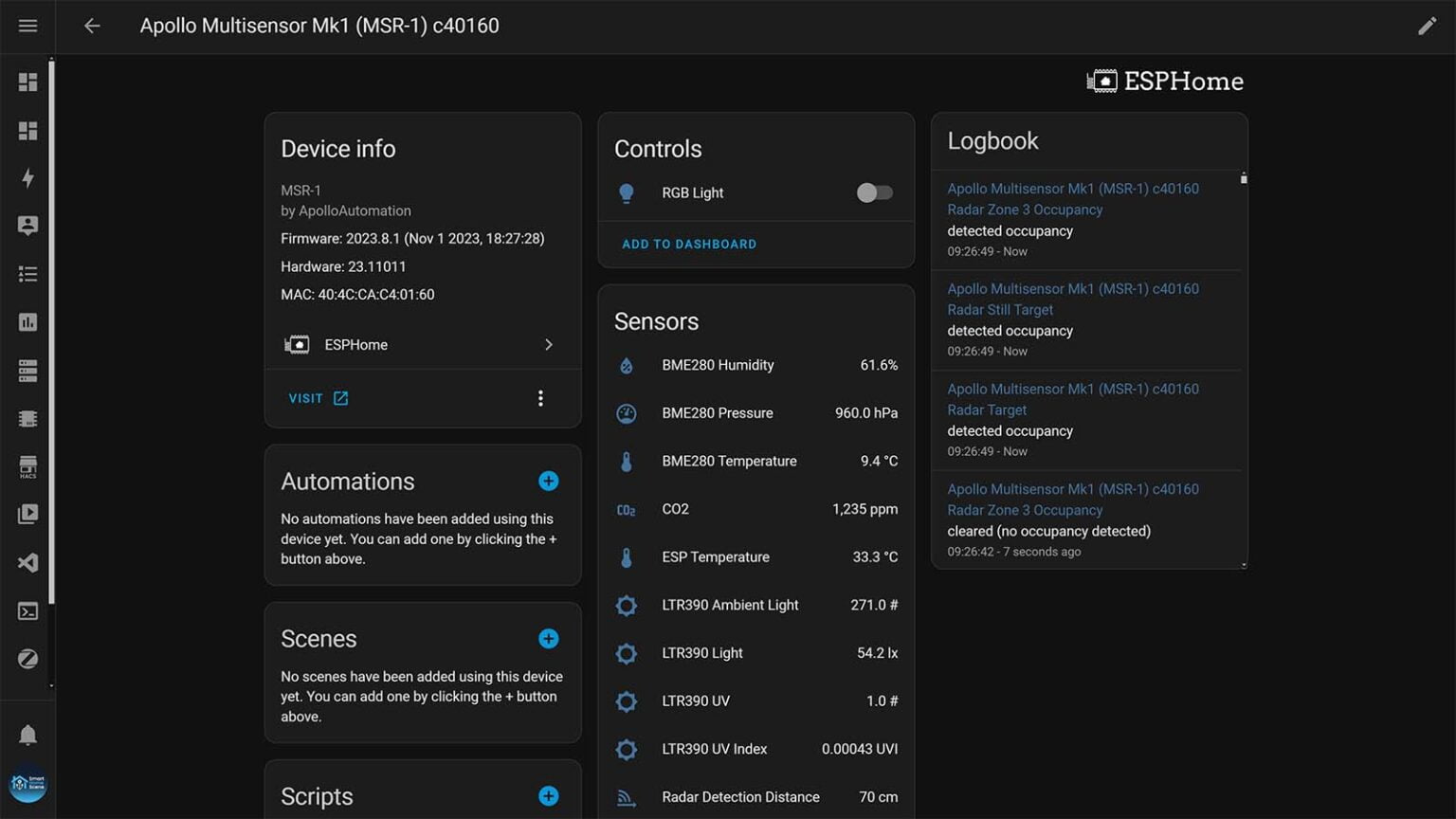Open the Energy lightning bolt sidebar icon

(27, 178)
